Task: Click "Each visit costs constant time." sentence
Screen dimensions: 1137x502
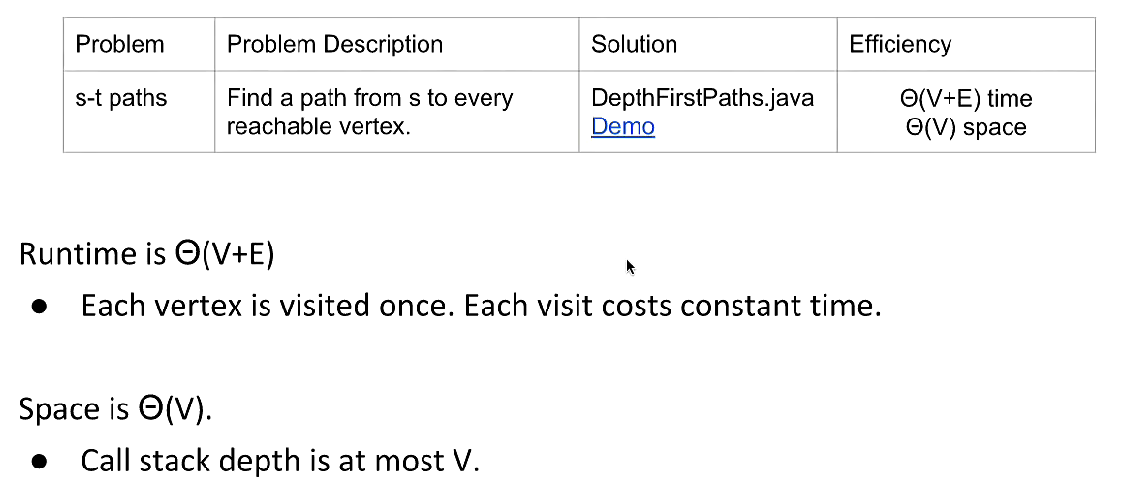Action: pos(673,305)
